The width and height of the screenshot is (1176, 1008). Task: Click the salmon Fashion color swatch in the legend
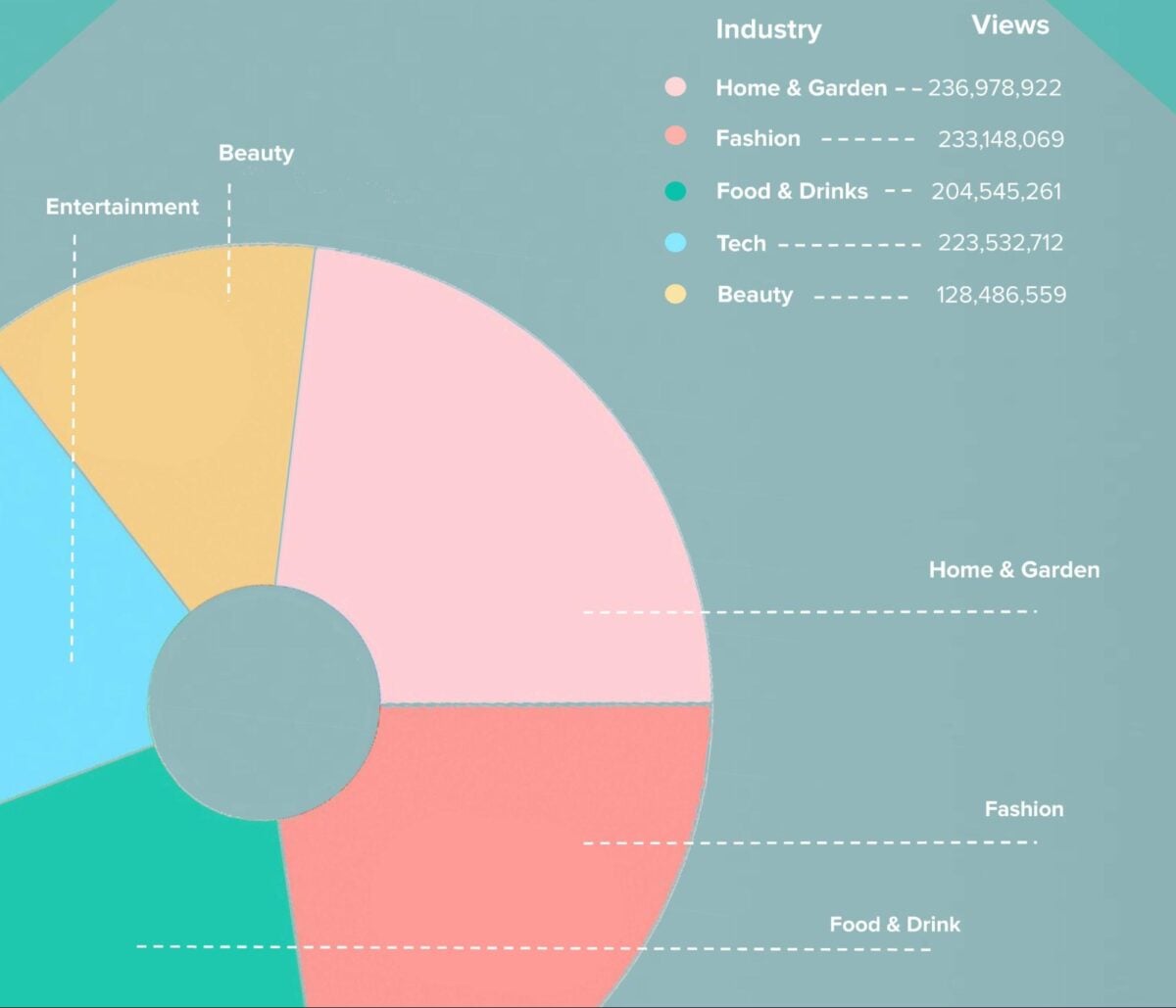(x=677, y=138)
